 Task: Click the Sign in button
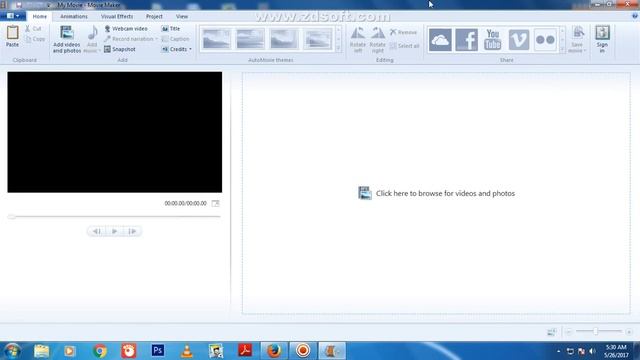602,39
